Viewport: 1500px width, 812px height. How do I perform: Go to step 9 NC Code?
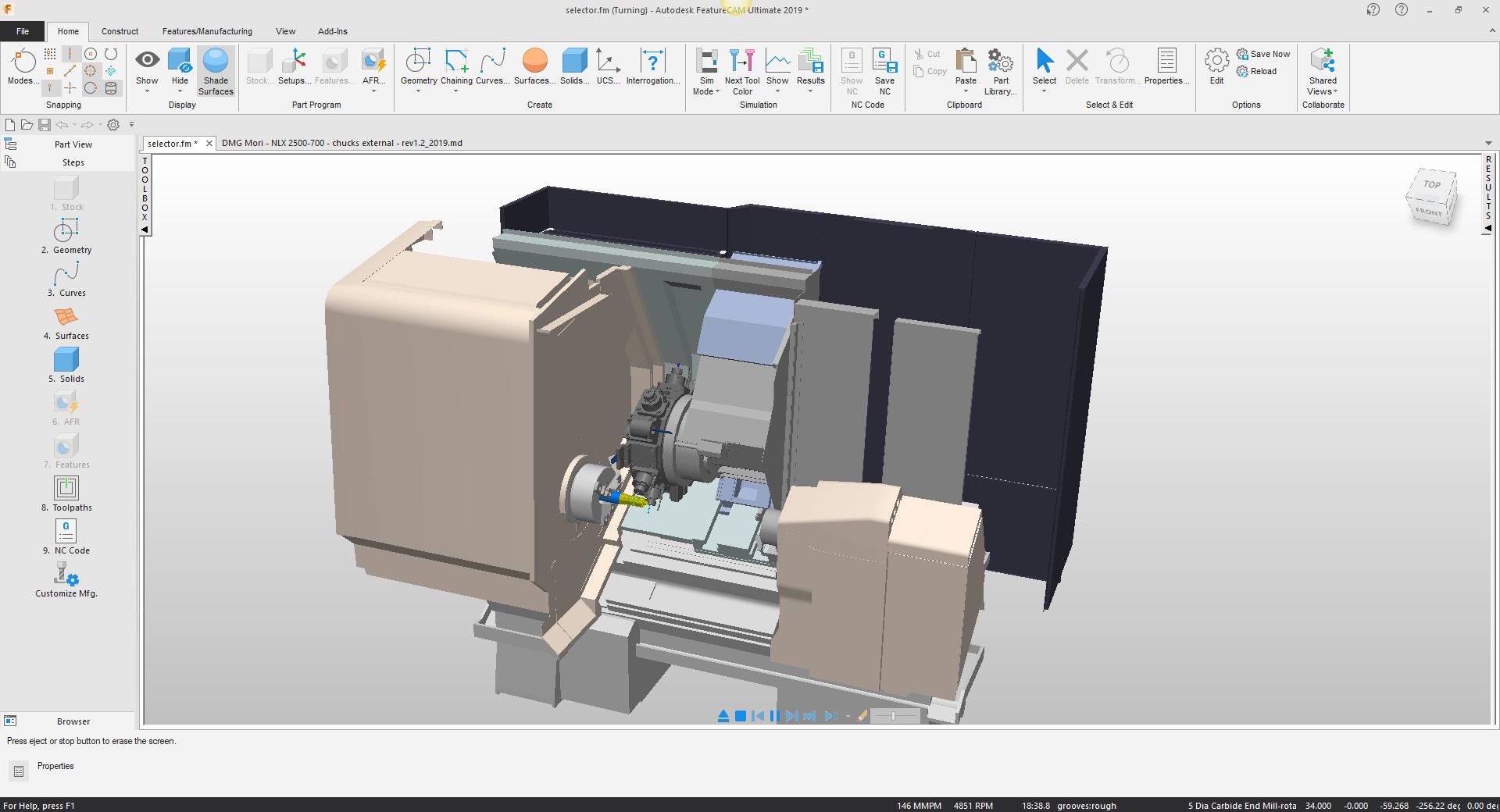(x=66, y=537)
